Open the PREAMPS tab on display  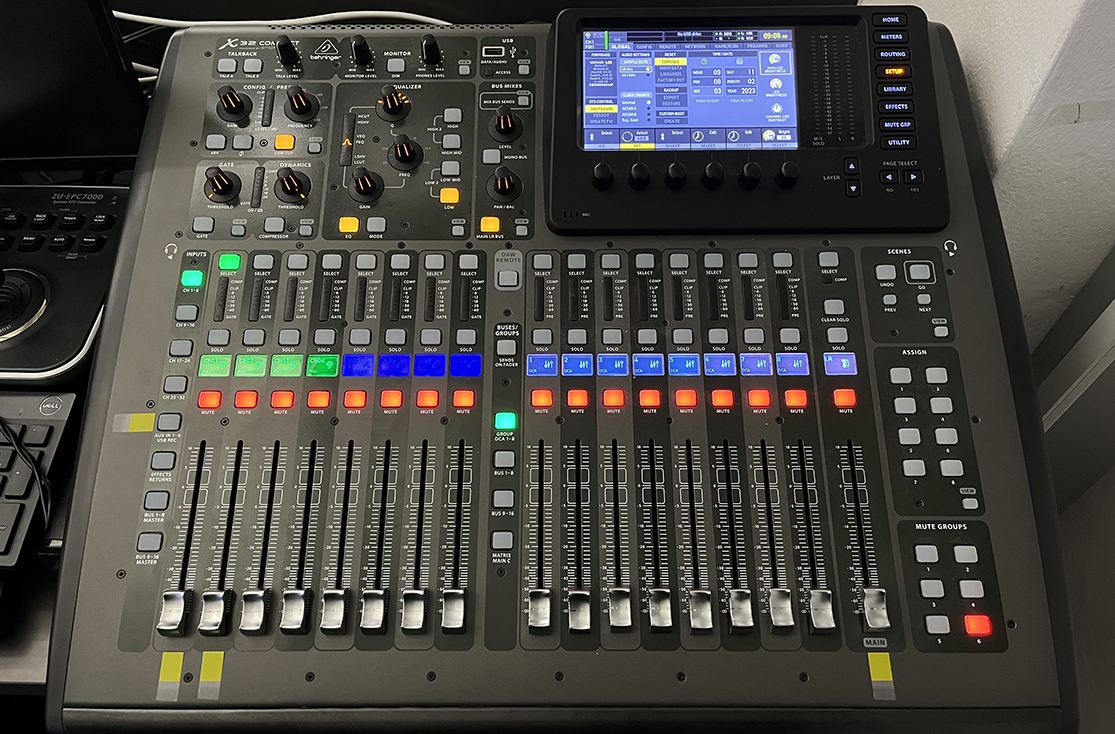click(757, 46)
